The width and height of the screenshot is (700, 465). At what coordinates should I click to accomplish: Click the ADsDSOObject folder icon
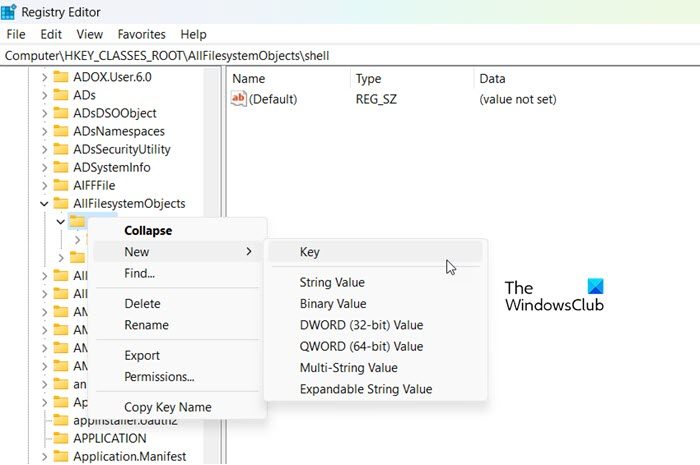pos(61,113)
